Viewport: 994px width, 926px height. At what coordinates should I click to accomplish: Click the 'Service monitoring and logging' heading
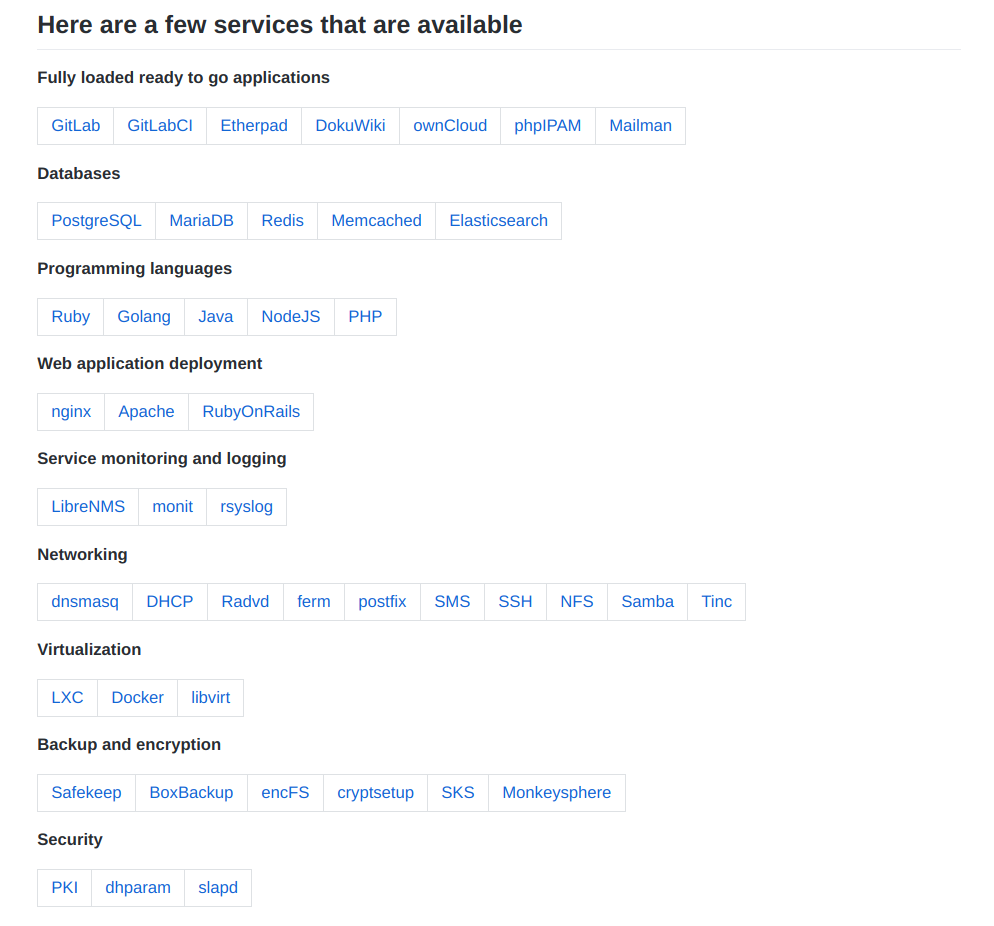coord(162,459)
